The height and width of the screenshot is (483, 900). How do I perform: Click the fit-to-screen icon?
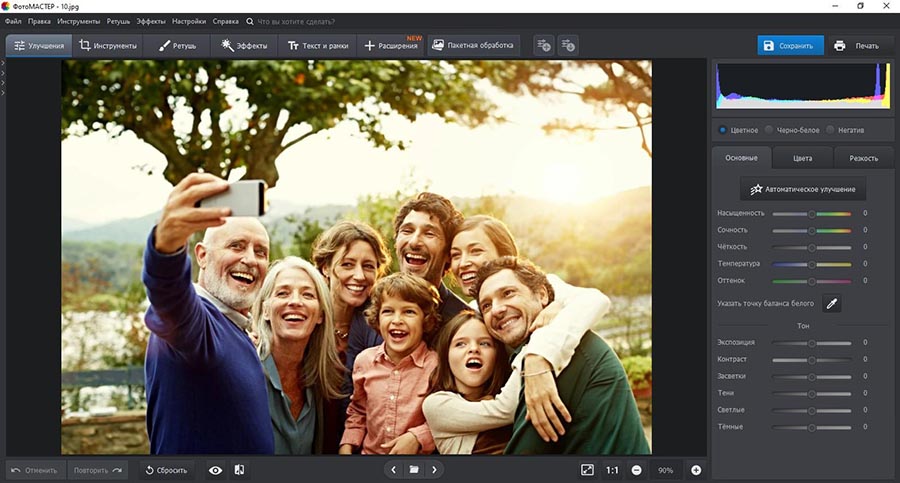click(587, 470)
